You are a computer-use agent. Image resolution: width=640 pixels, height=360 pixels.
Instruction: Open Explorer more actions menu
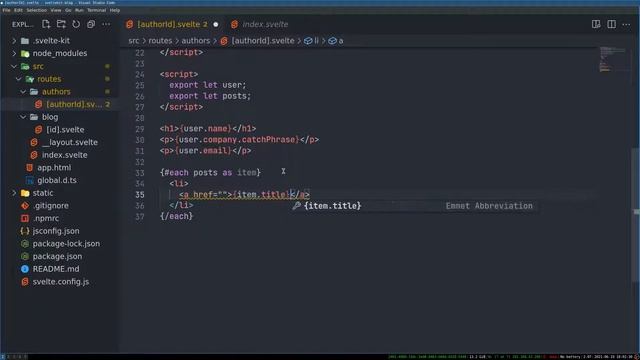coord(106,24)
